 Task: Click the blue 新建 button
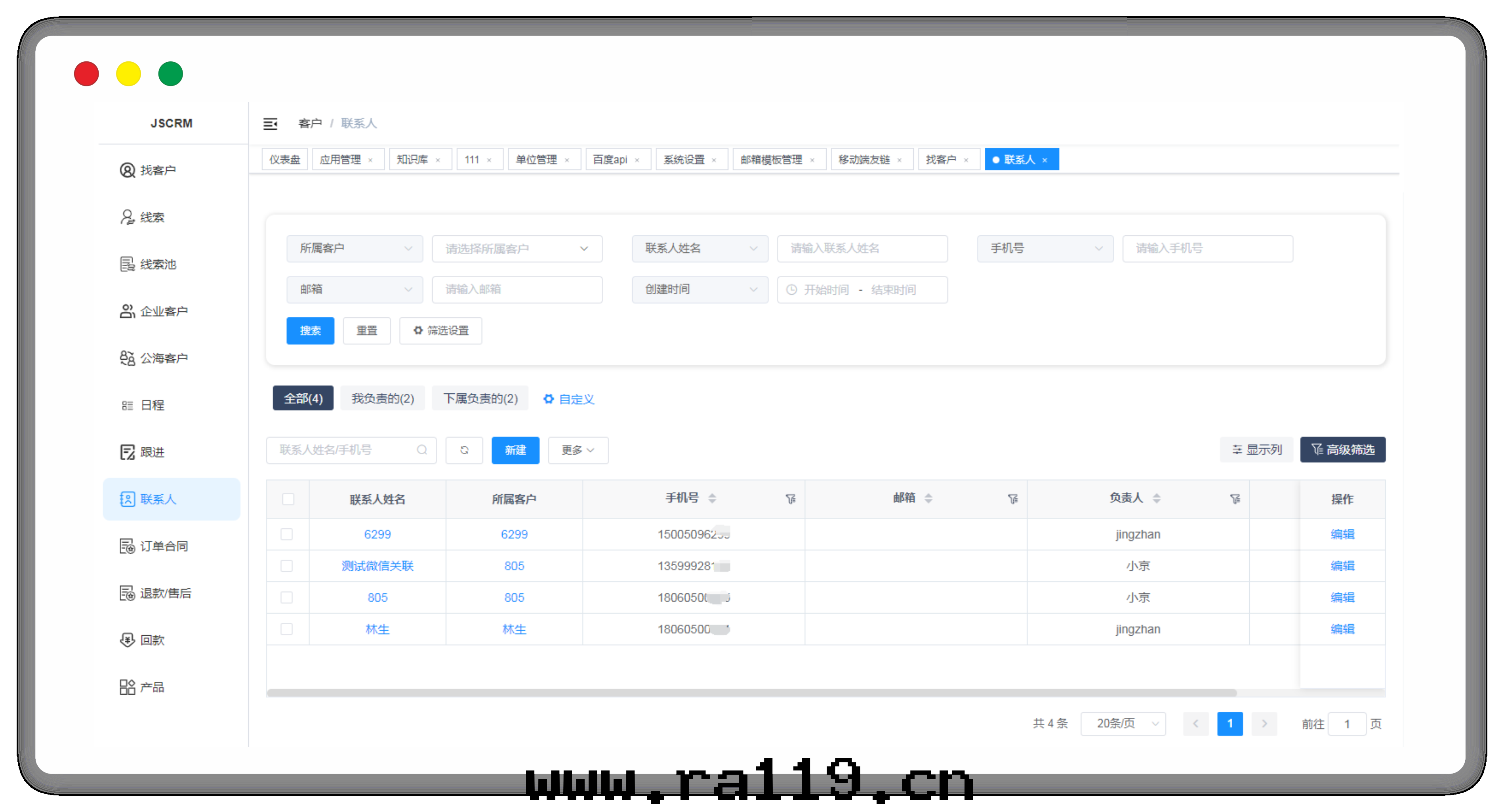[x=515, y=450]
